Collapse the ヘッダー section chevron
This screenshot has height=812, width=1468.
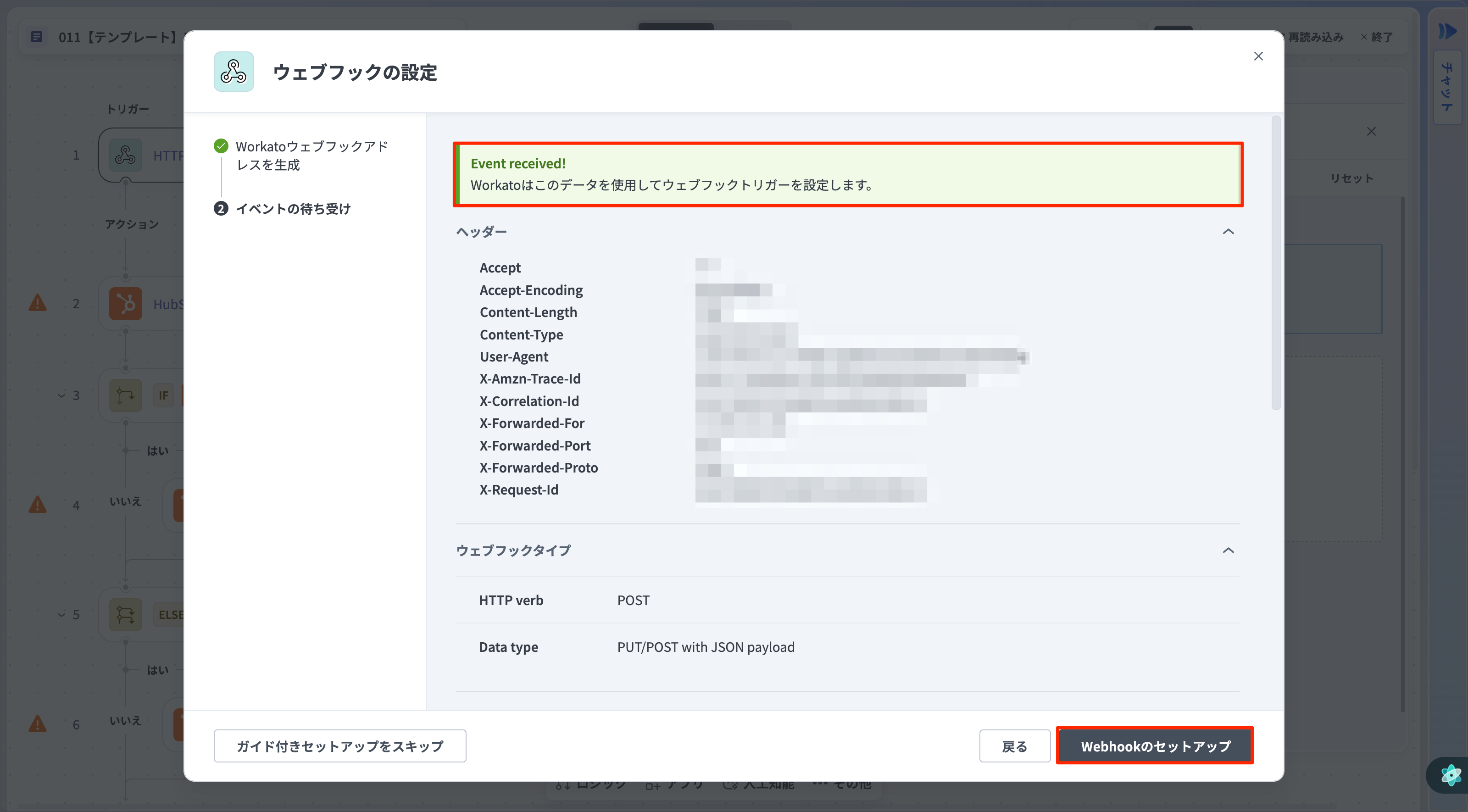[1228, 231]
